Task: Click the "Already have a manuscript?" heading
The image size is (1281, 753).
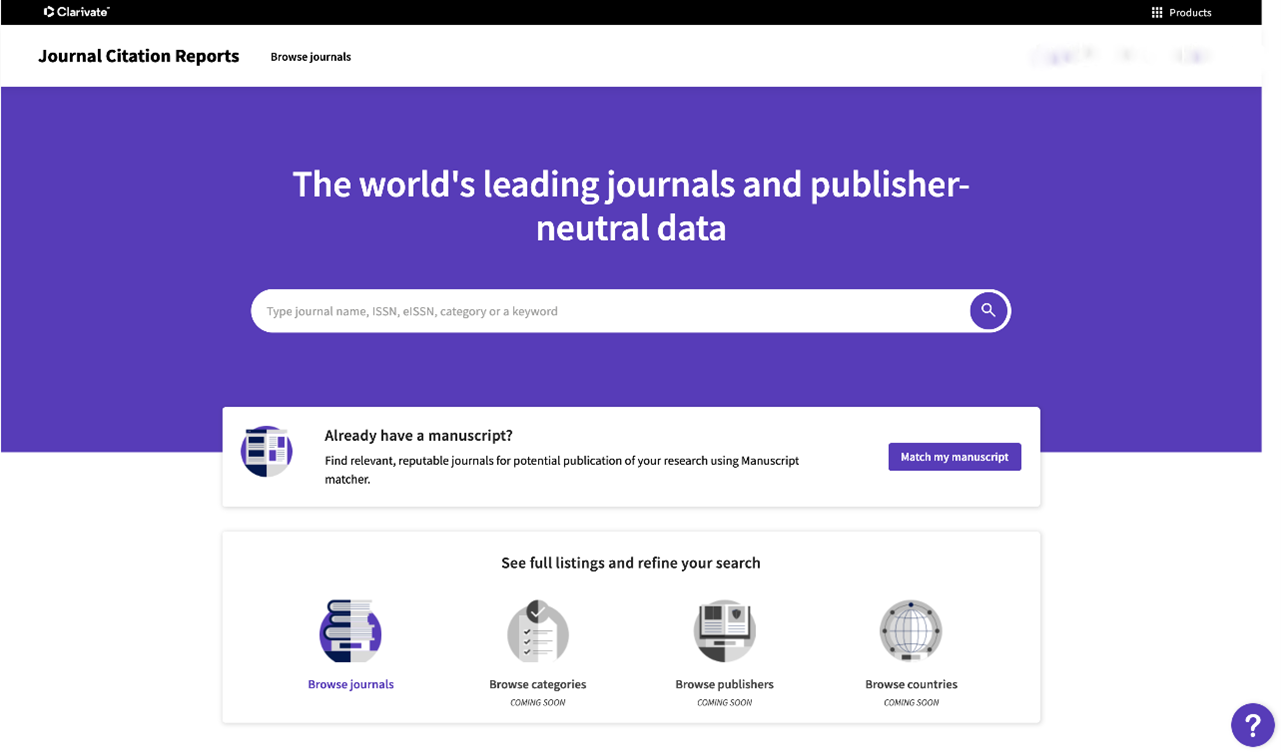Action: (418, 436)
